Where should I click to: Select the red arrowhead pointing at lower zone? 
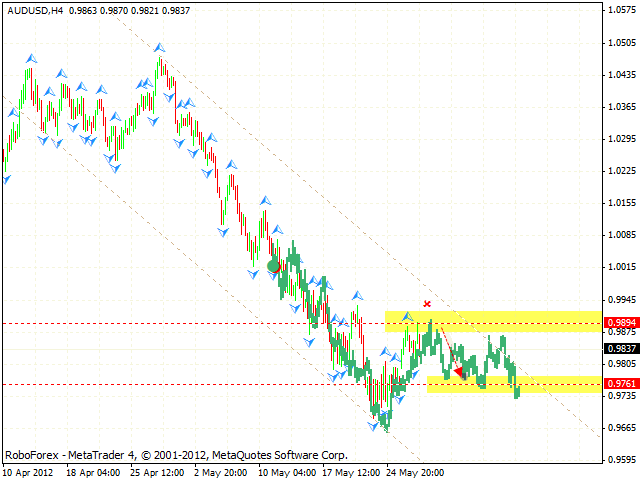click(x=458, y=372)
